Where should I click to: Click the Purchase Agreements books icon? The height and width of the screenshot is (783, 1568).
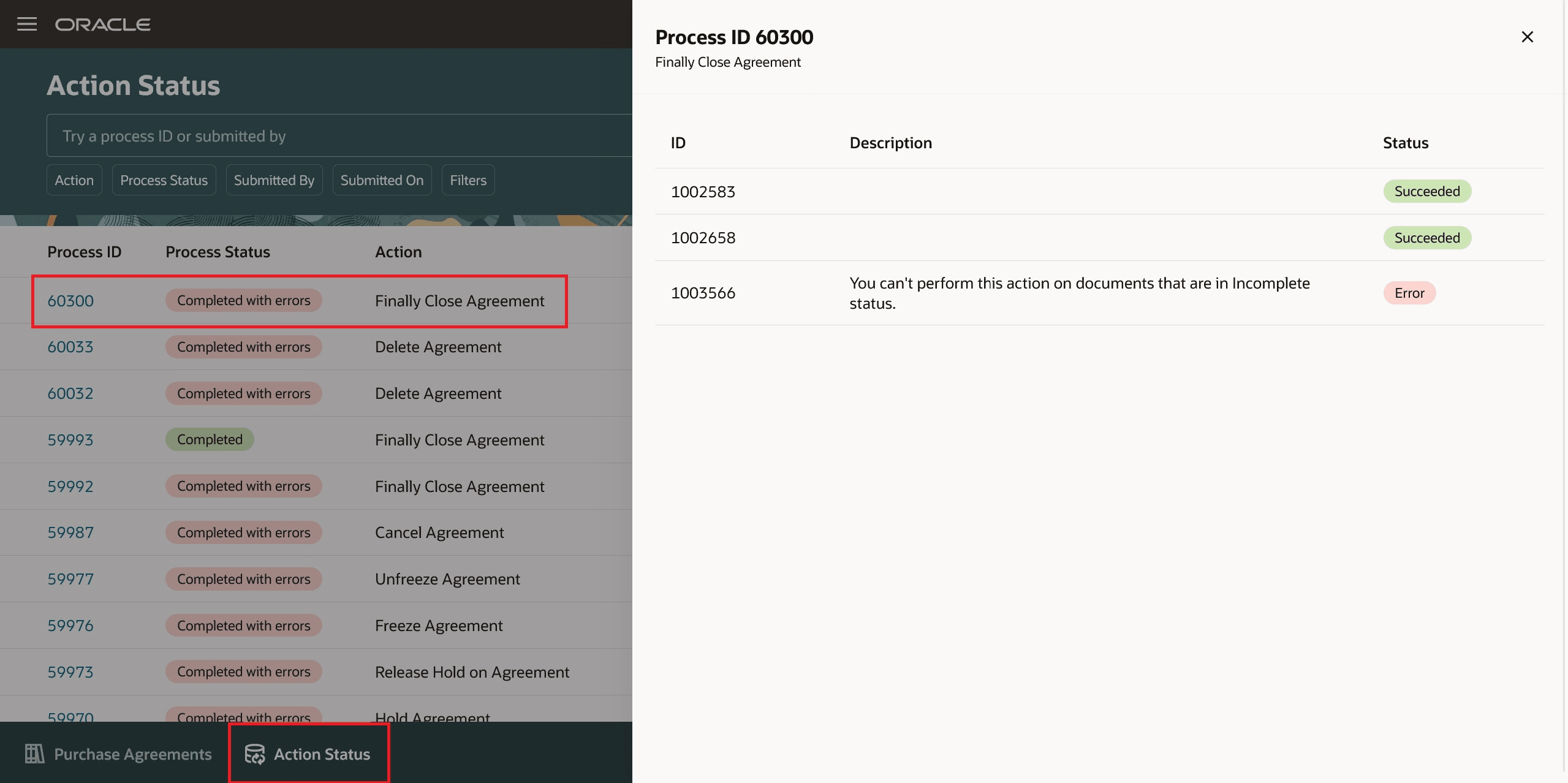click(34, 754)
